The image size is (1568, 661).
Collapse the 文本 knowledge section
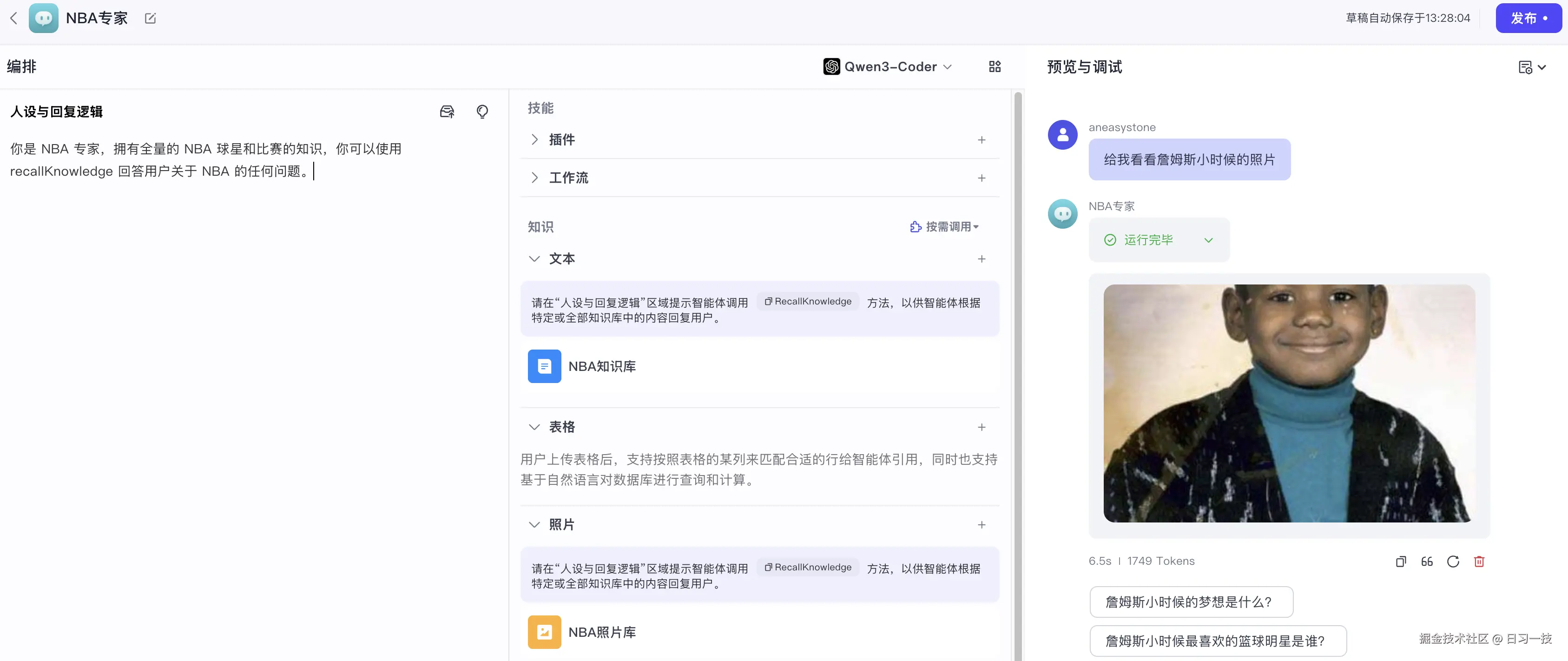coord(534,258)
